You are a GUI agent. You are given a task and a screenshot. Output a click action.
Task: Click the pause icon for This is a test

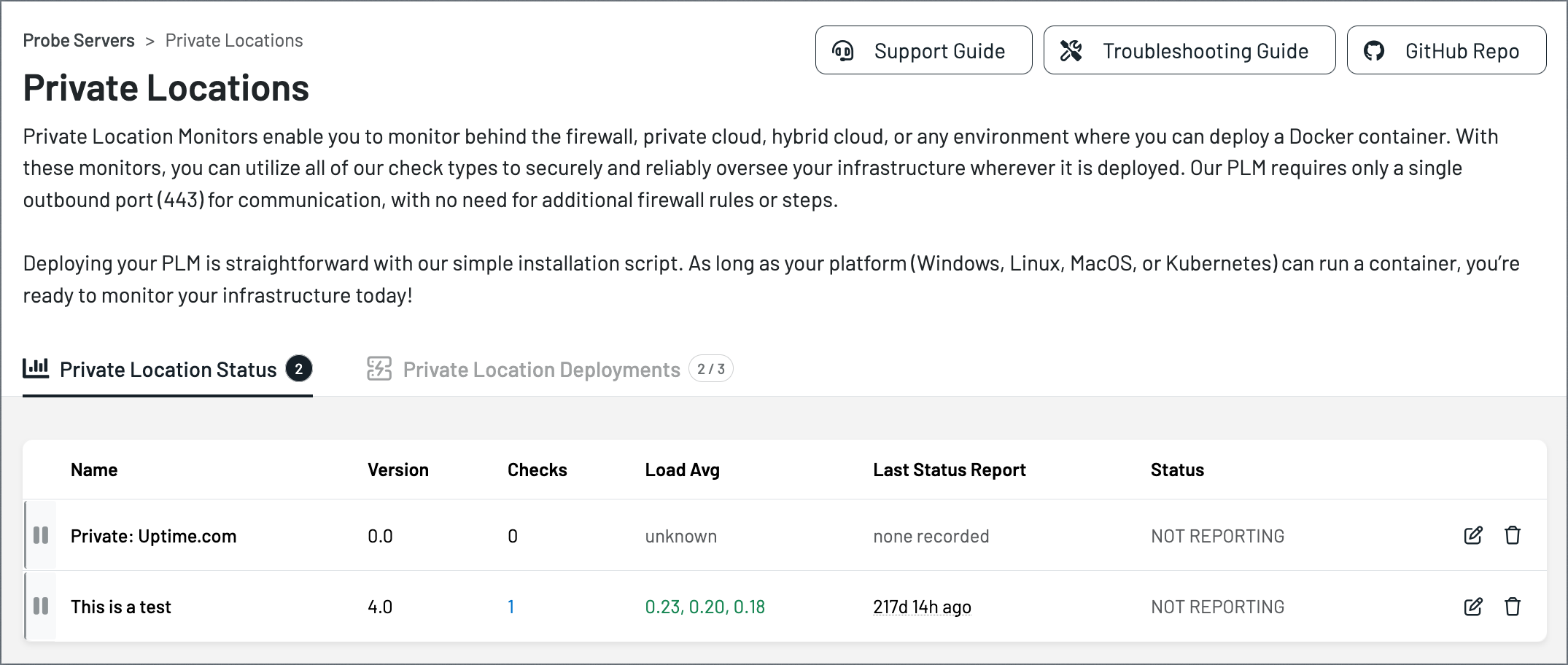coord(41,606)
